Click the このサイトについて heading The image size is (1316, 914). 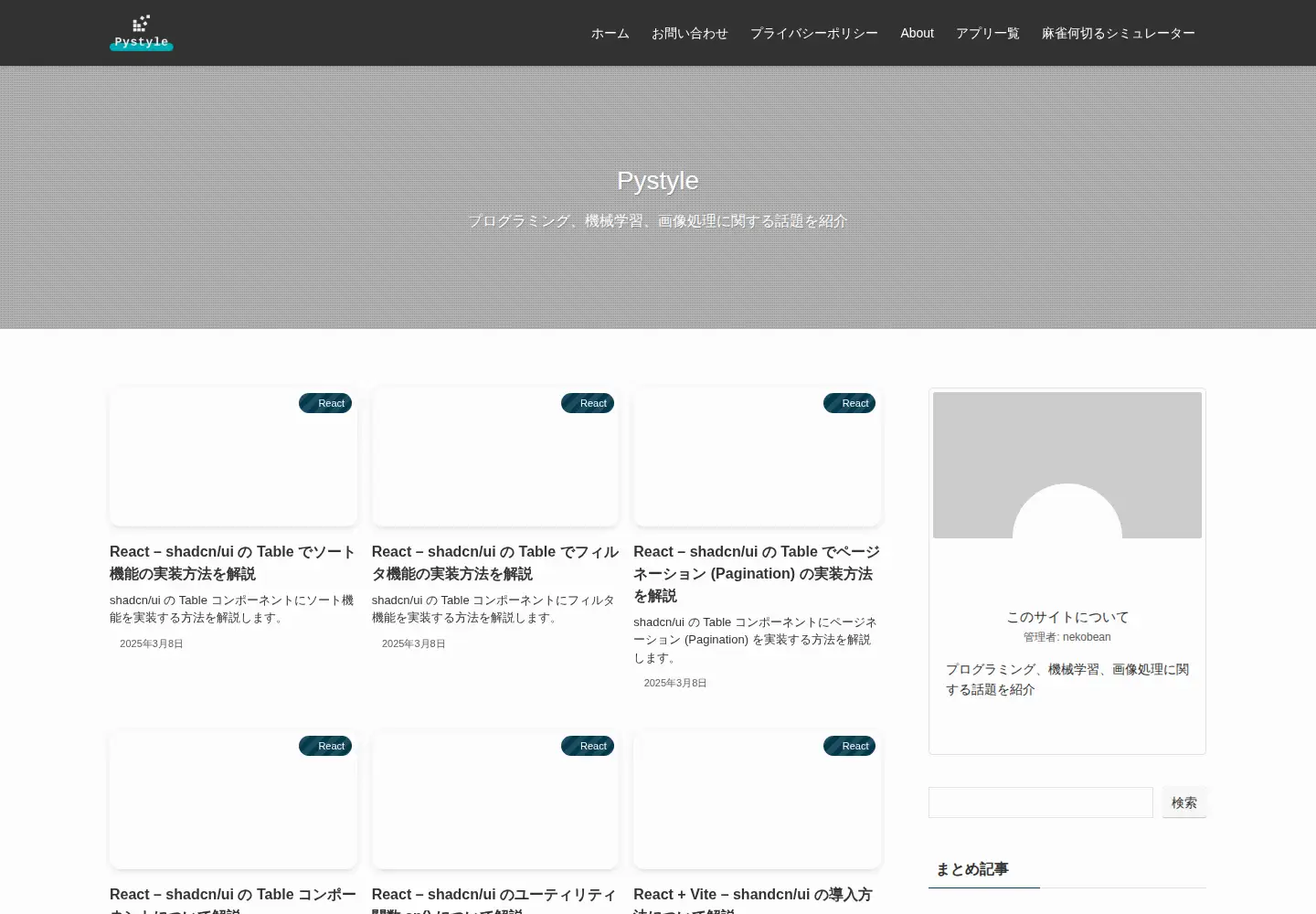(1067, 617)
